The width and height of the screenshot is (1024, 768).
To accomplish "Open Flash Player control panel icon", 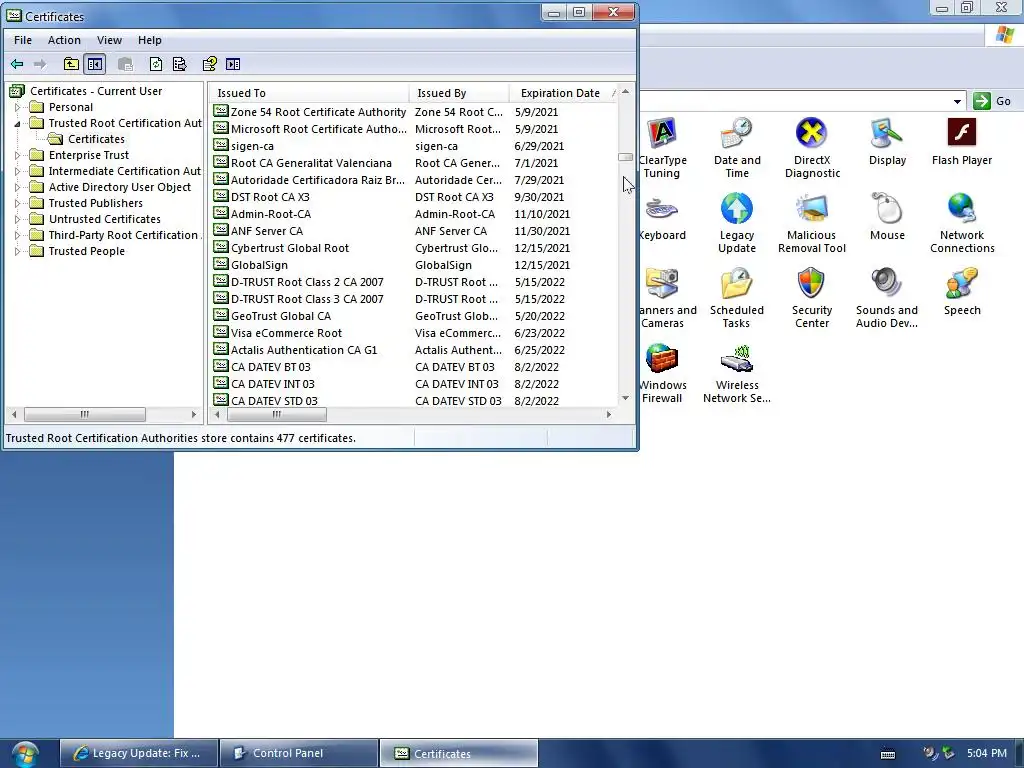I will click(x=961, y=142).
